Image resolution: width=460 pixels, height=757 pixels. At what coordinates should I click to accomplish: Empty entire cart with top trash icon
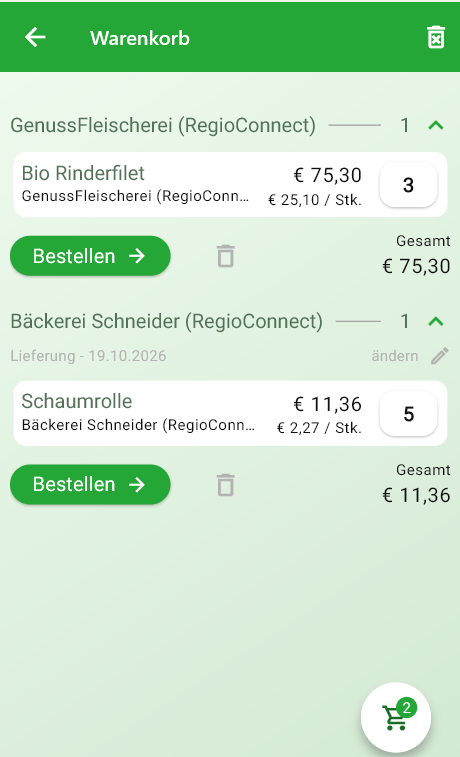(x=435, y=37)
